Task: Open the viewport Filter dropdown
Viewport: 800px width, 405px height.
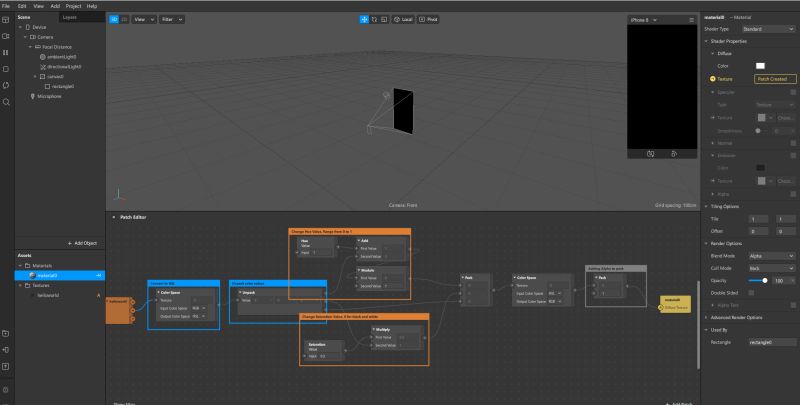Action: pyautogui.click(x=172, y=19)
